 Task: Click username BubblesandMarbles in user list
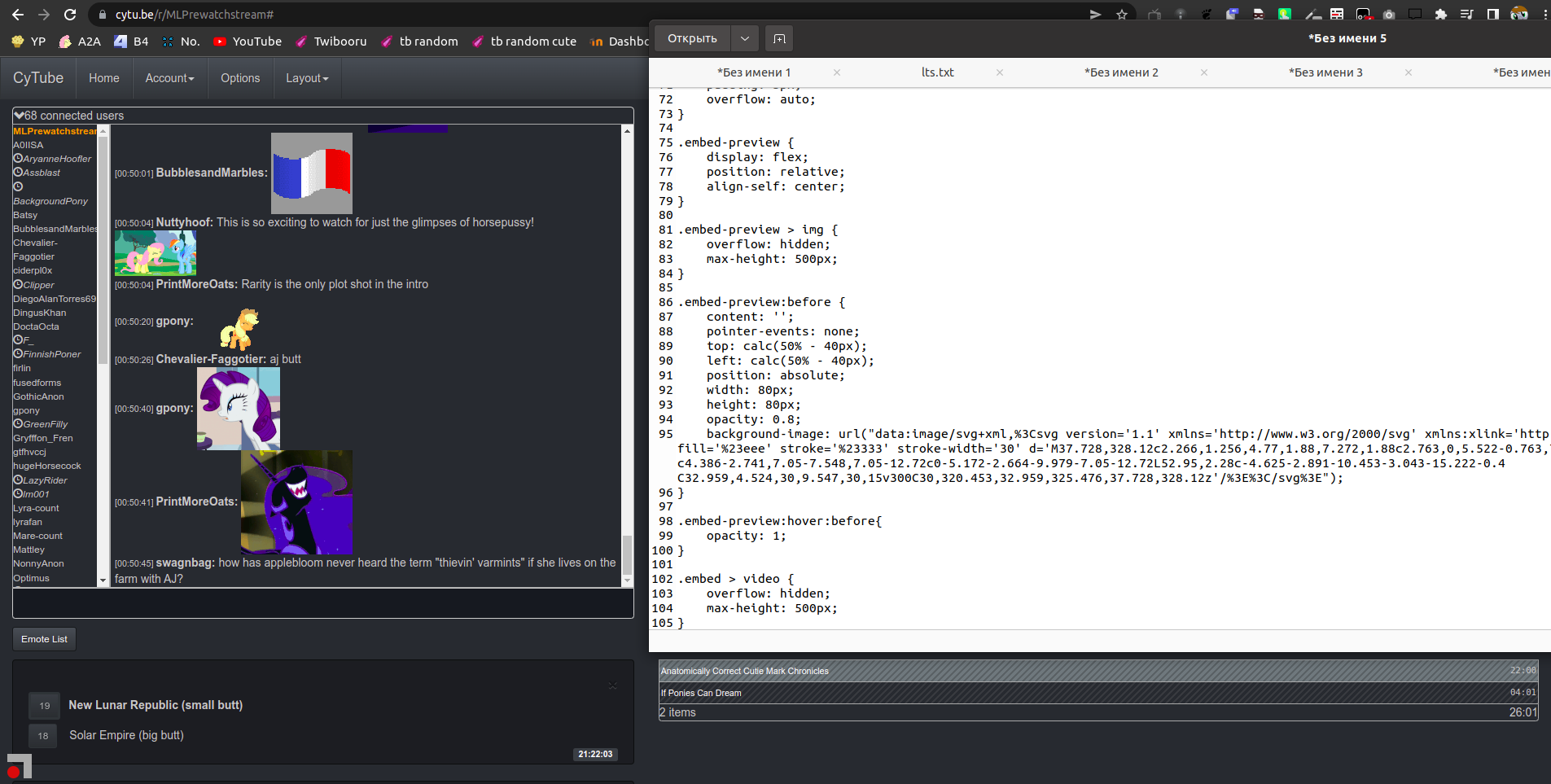[x=55, y=229]
